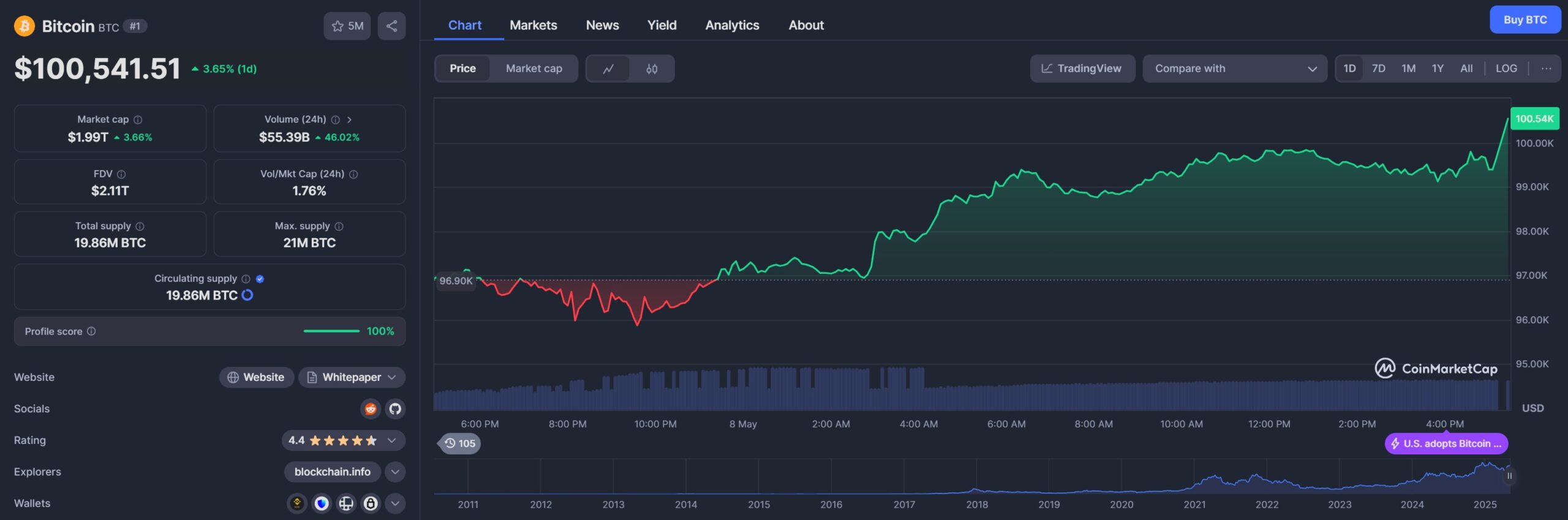Screen dimensions: 1568x520
Task: Open Volume (24h) info icon
Action: 335,119
